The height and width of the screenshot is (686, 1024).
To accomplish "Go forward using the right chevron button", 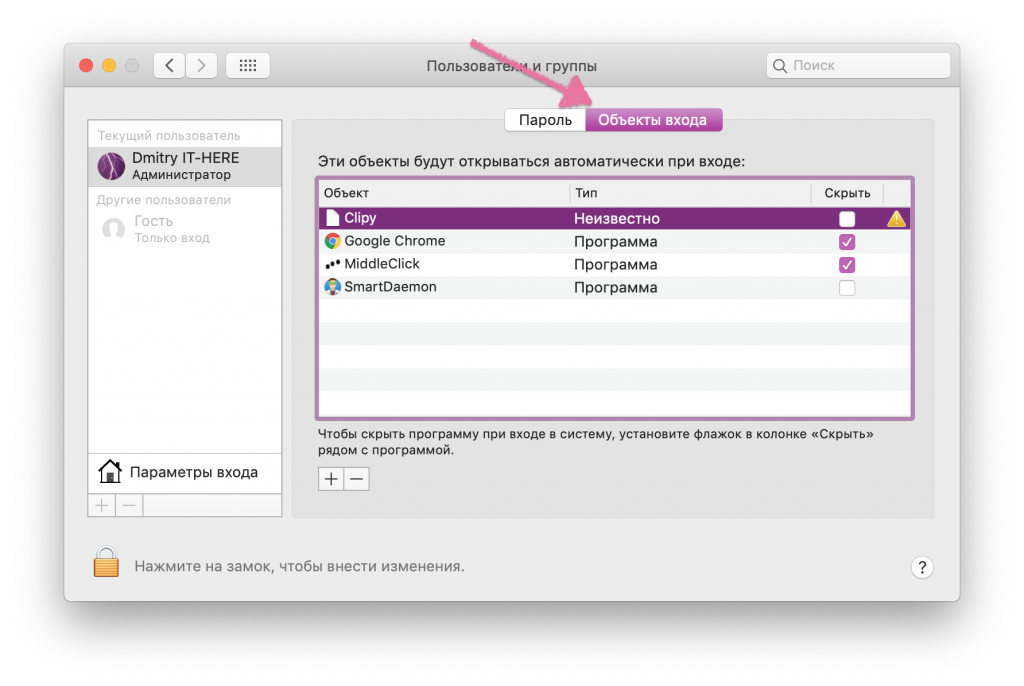I will pos(201,65).
